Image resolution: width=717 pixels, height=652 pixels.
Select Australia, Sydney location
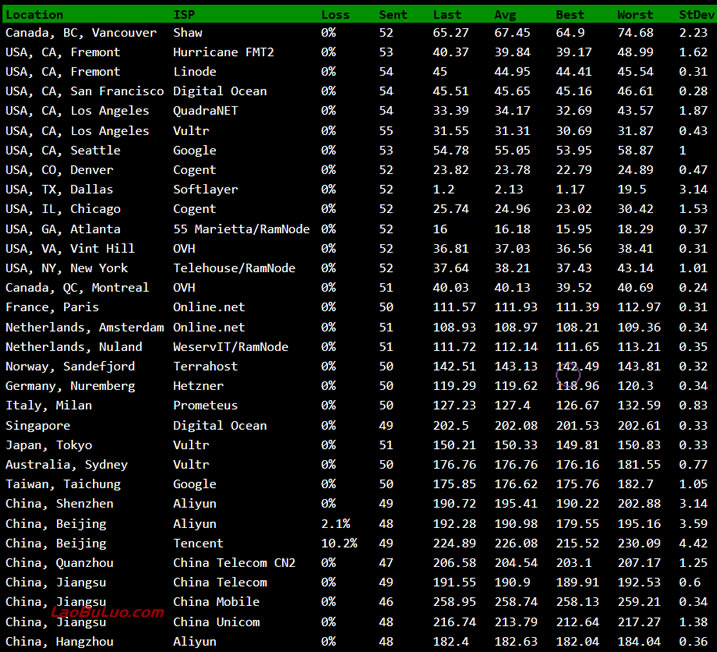[67, 465]
